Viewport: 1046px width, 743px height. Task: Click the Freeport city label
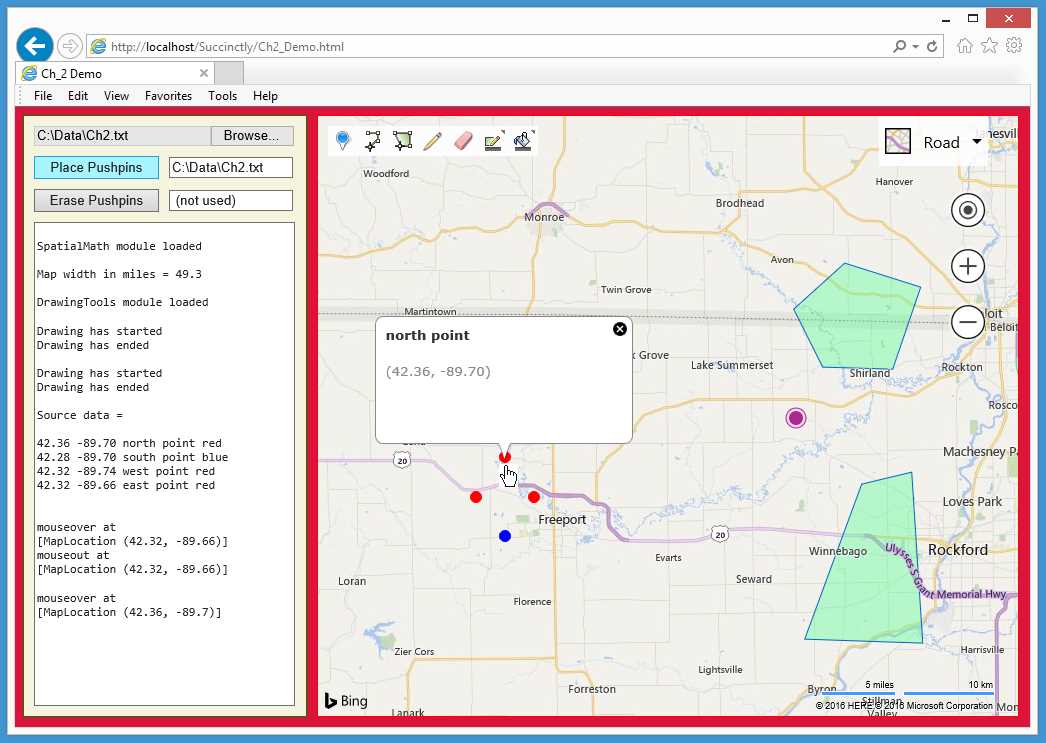(562, 520)
